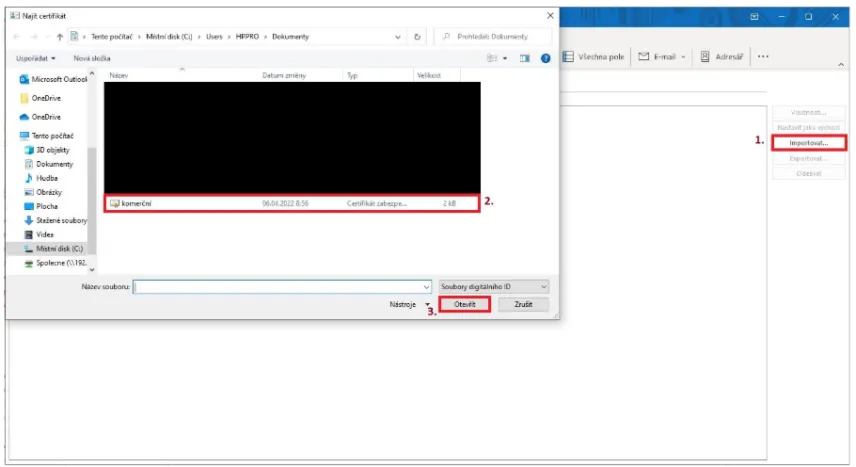Open the Obrázky folder
The height and width of the screenshot is (467, 856).
click(43, 192)
